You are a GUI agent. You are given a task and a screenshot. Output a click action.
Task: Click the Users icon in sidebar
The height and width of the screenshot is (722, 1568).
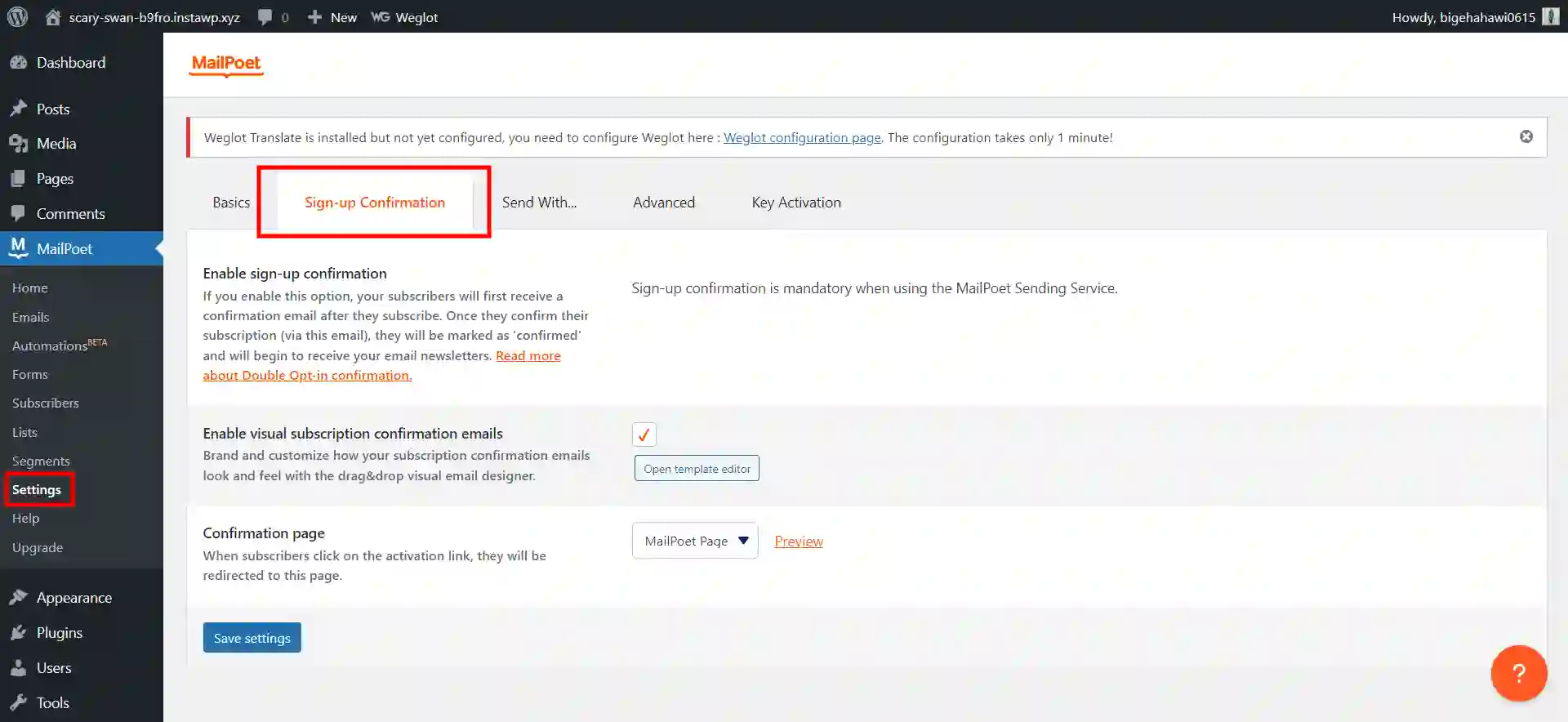[x=18, y=668]
